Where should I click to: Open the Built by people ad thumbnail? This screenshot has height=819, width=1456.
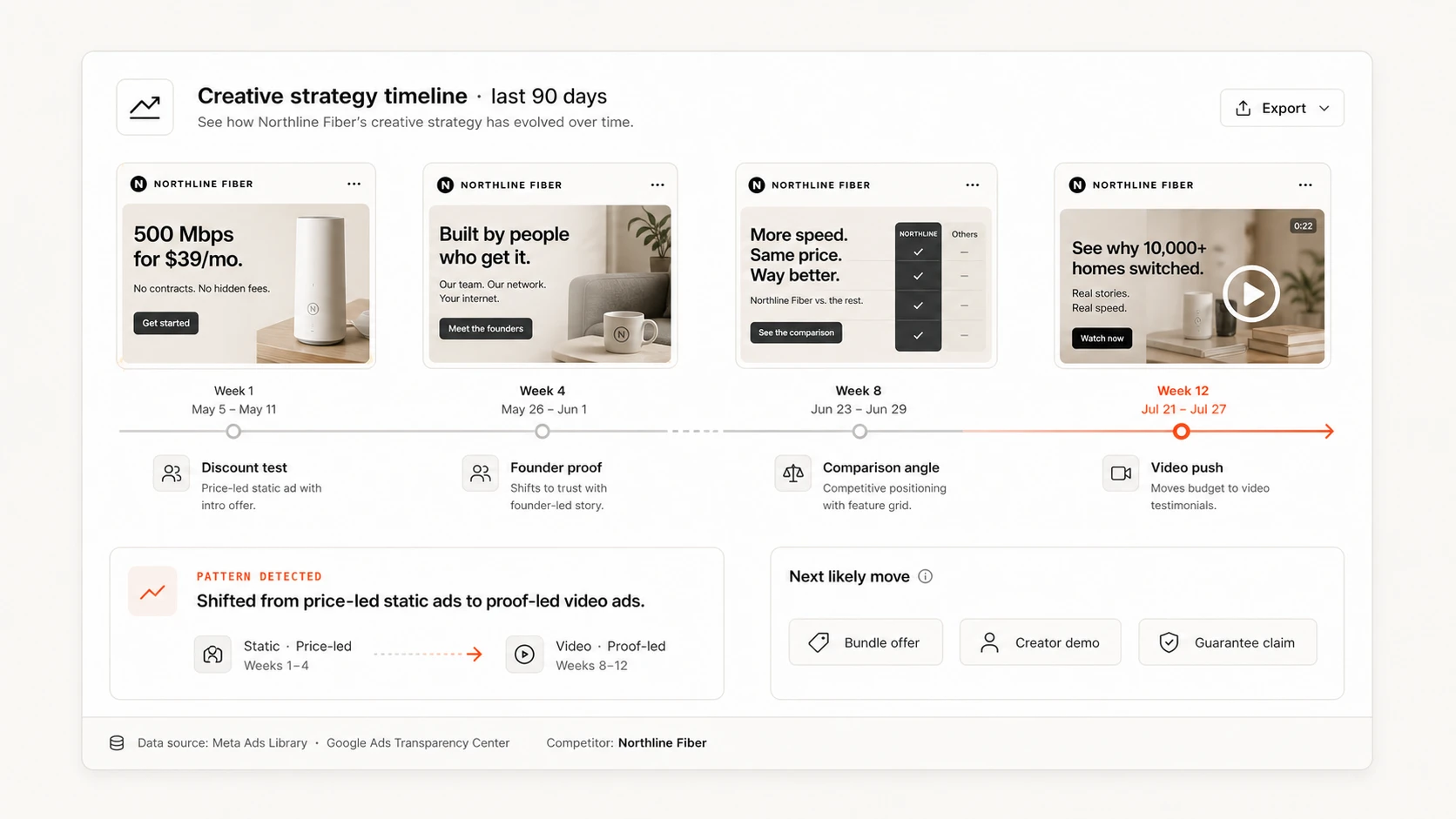(550, 284)
